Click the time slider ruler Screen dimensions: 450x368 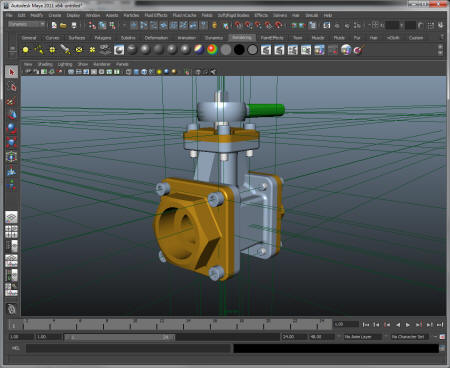pos(170,324)
